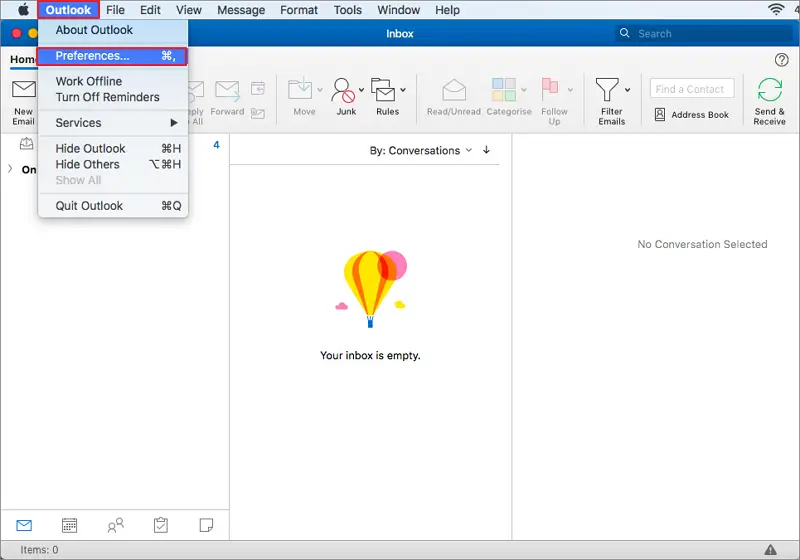Open the Outlook menu in menu bar
Image resolution: width=800 pixels, height=560 pixels.
click(x=68, y=10)
